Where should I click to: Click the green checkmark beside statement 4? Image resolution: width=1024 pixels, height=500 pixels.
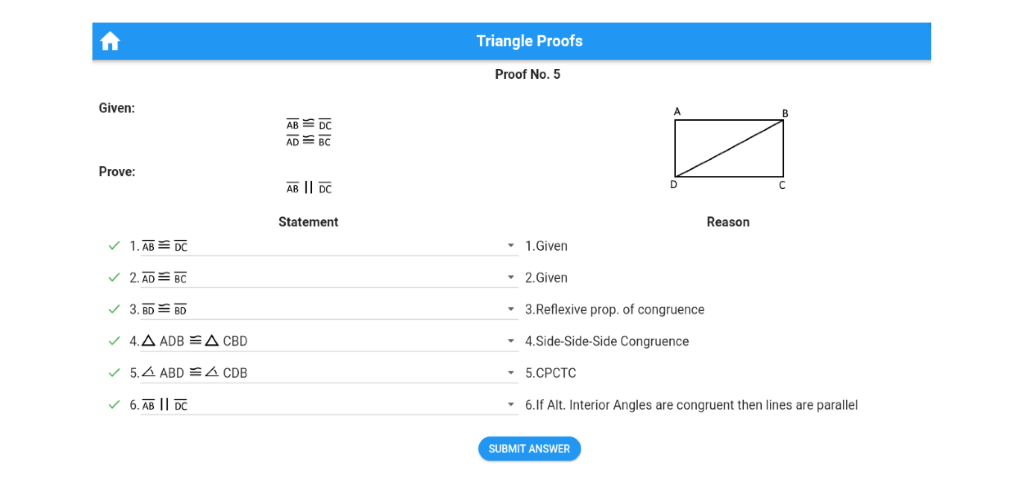(x=114, y=341)
